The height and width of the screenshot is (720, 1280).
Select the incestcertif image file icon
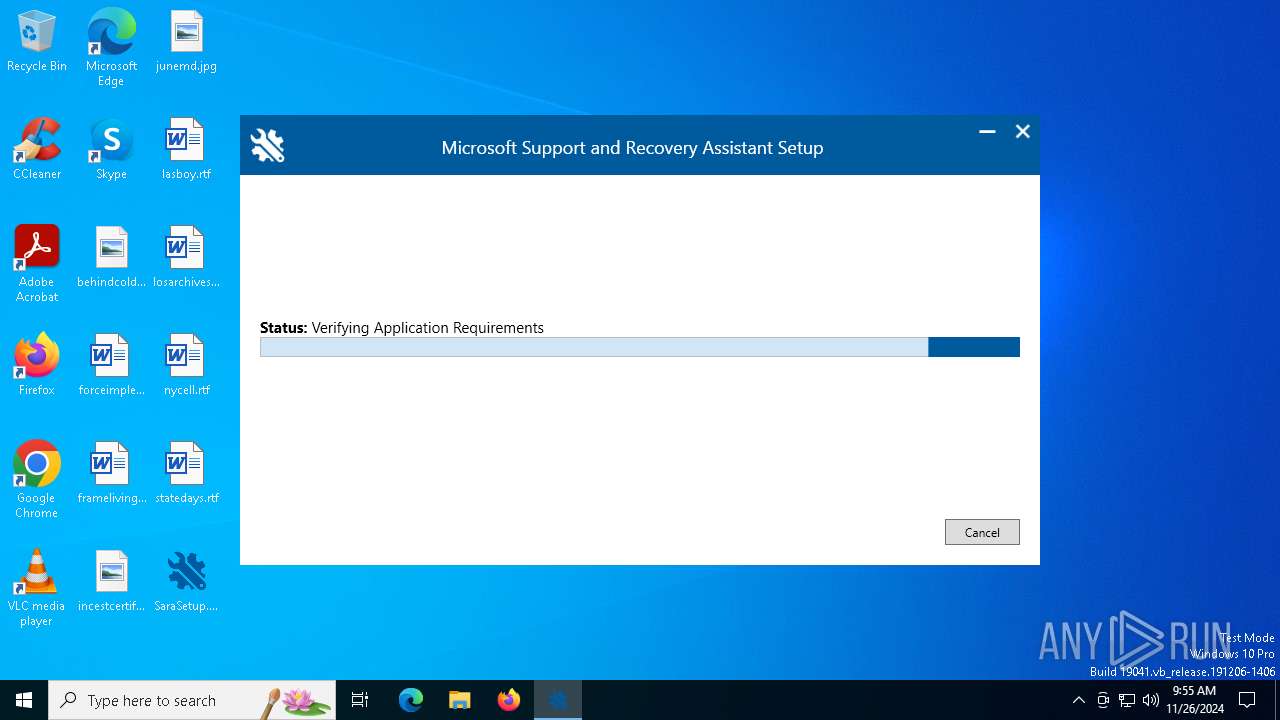(111, 582)
